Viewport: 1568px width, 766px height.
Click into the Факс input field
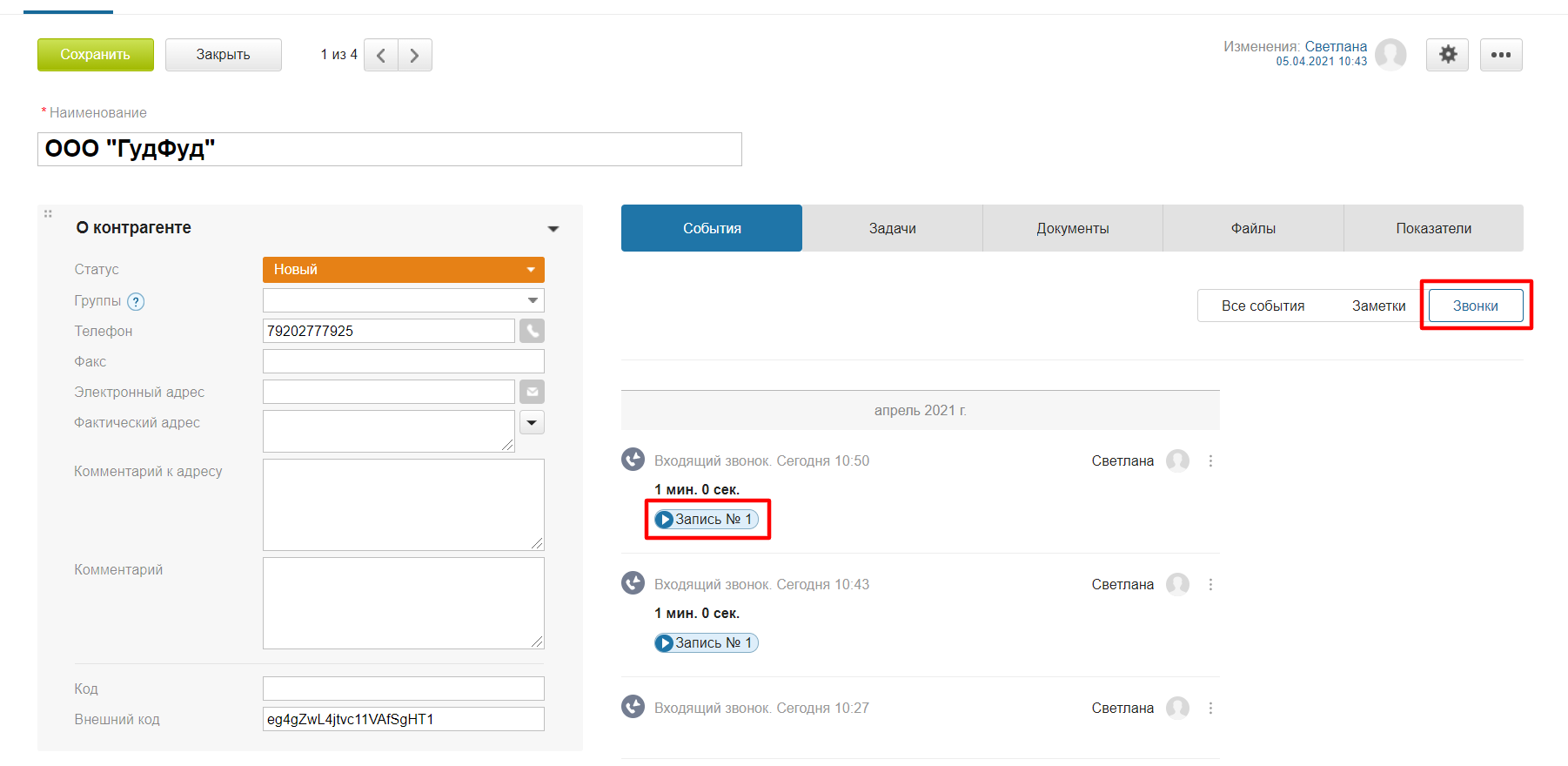(x=403, y=361)
